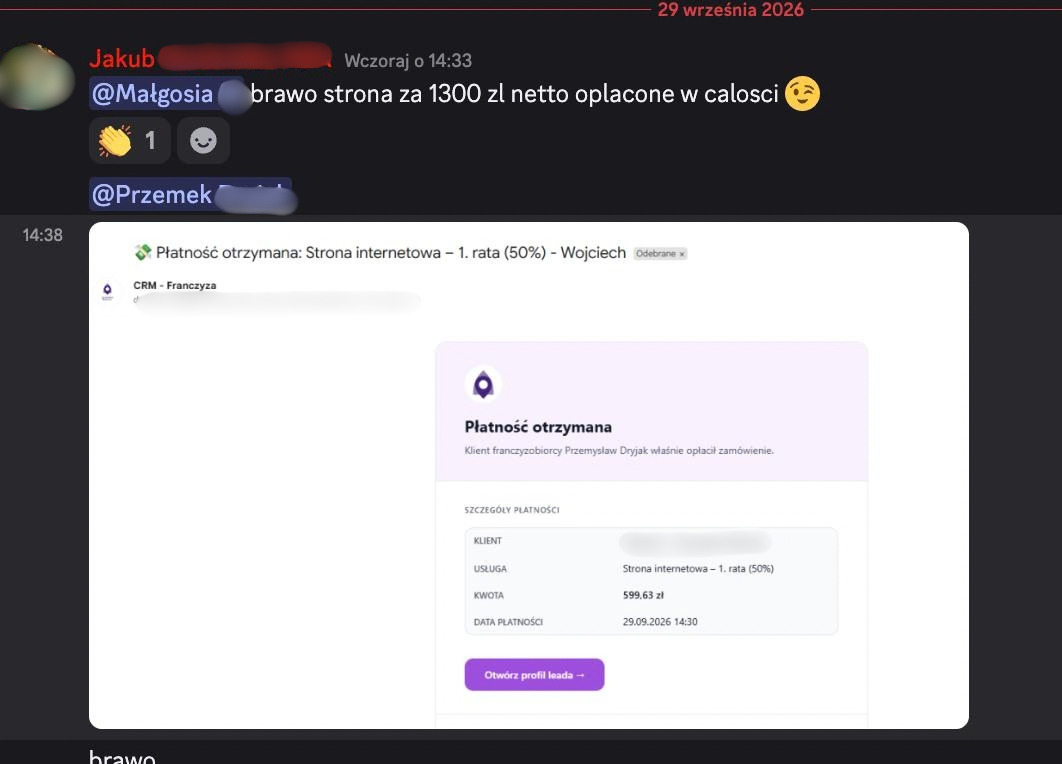
Task: Remove the 'Odebrane' label tag
Action: click(682, 254)
